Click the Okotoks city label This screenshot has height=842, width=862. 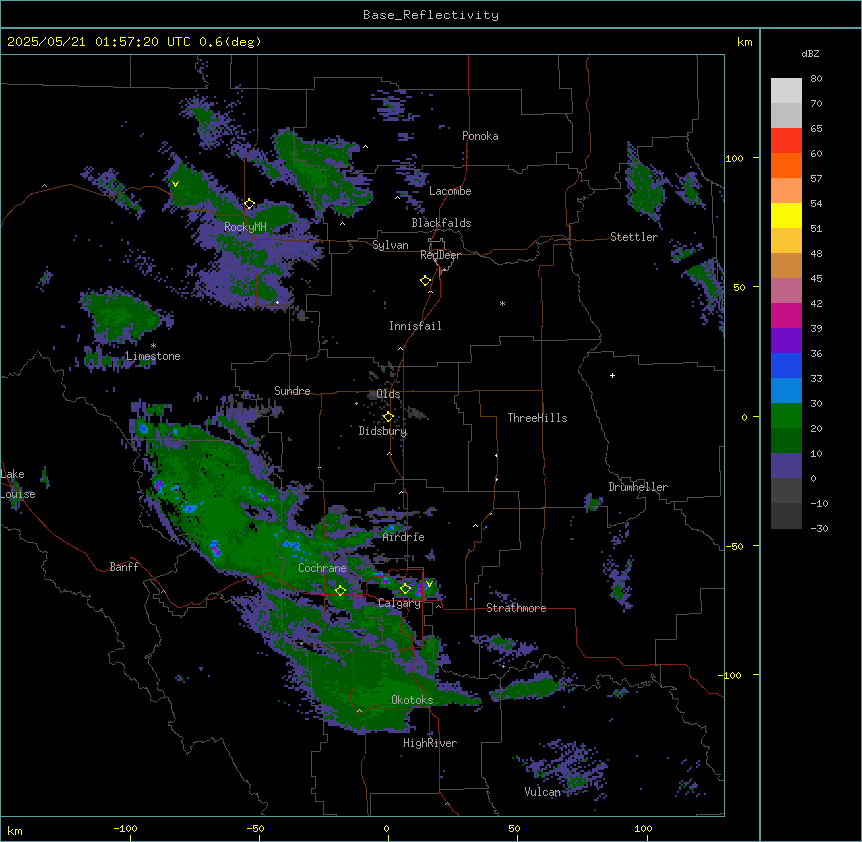pos(412,700)
